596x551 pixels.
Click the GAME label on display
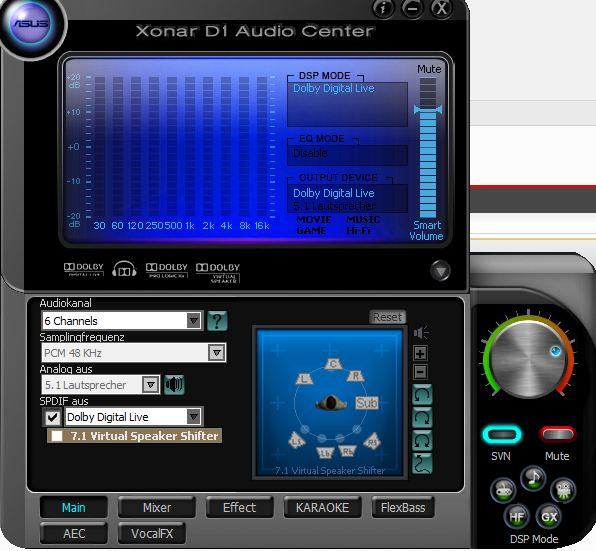311,230
